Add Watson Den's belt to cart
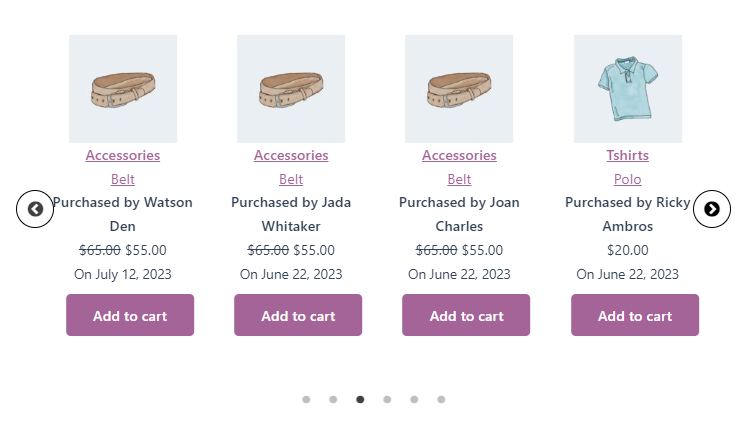747x424 pixels. coord(130,315)
